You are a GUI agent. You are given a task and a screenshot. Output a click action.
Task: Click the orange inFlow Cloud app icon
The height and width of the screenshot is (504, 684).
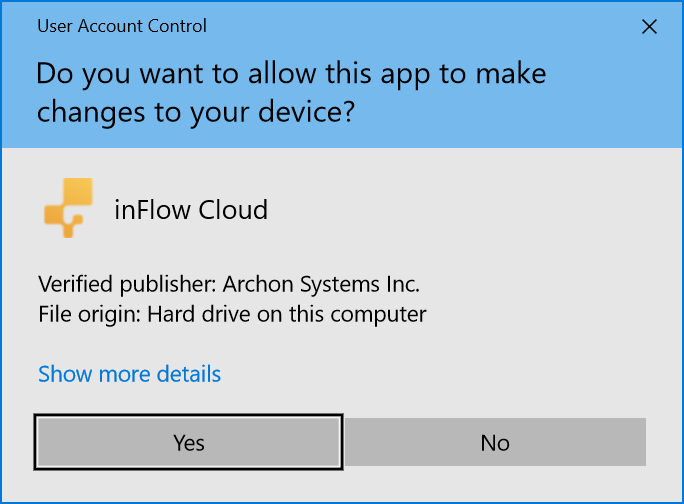(68, 208)
